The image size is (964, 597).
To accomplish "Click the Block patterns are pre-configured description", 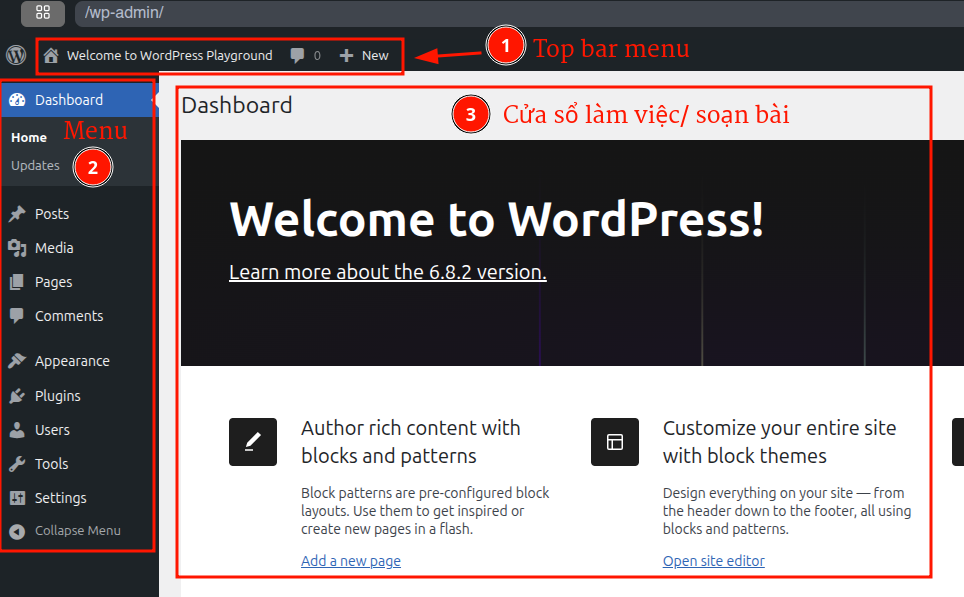I will pyautogui.click(x=425, y=511).
